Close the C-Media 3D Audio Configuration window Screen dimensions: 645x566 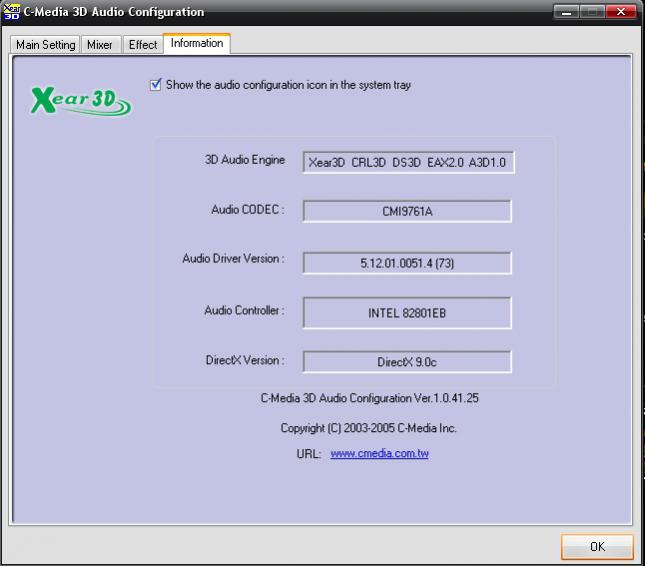pyautogui.click(x=621, y=12)
